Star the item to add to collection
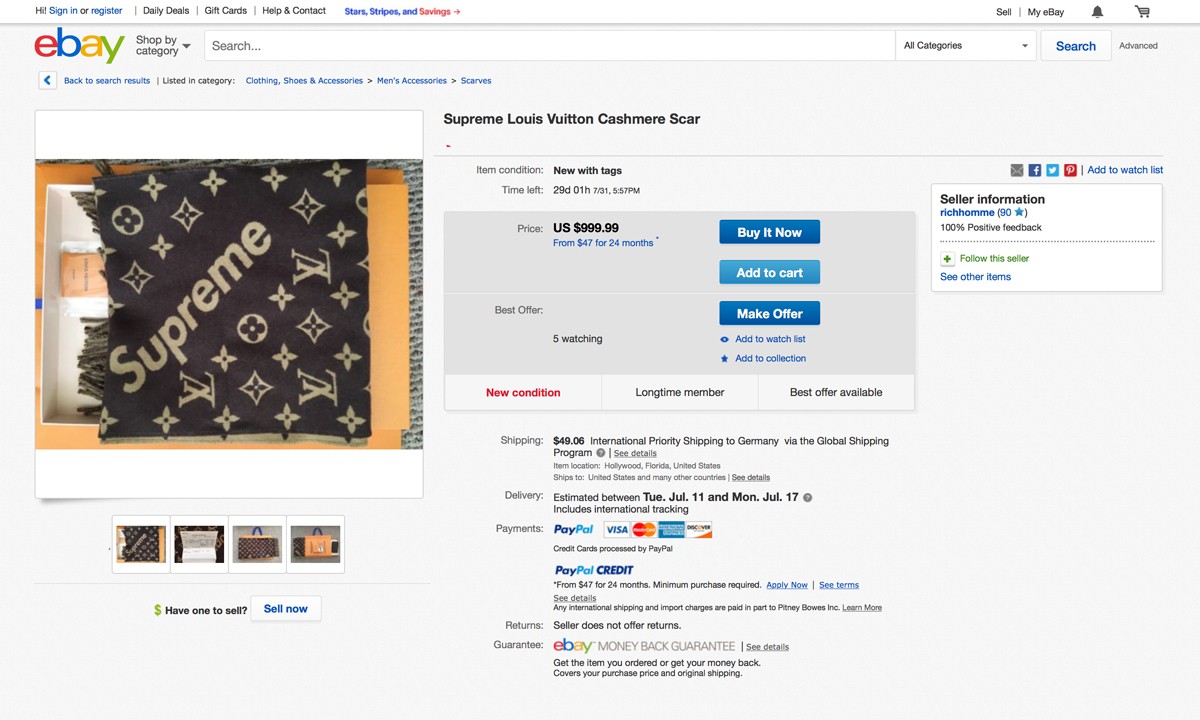 click(725, 359)
